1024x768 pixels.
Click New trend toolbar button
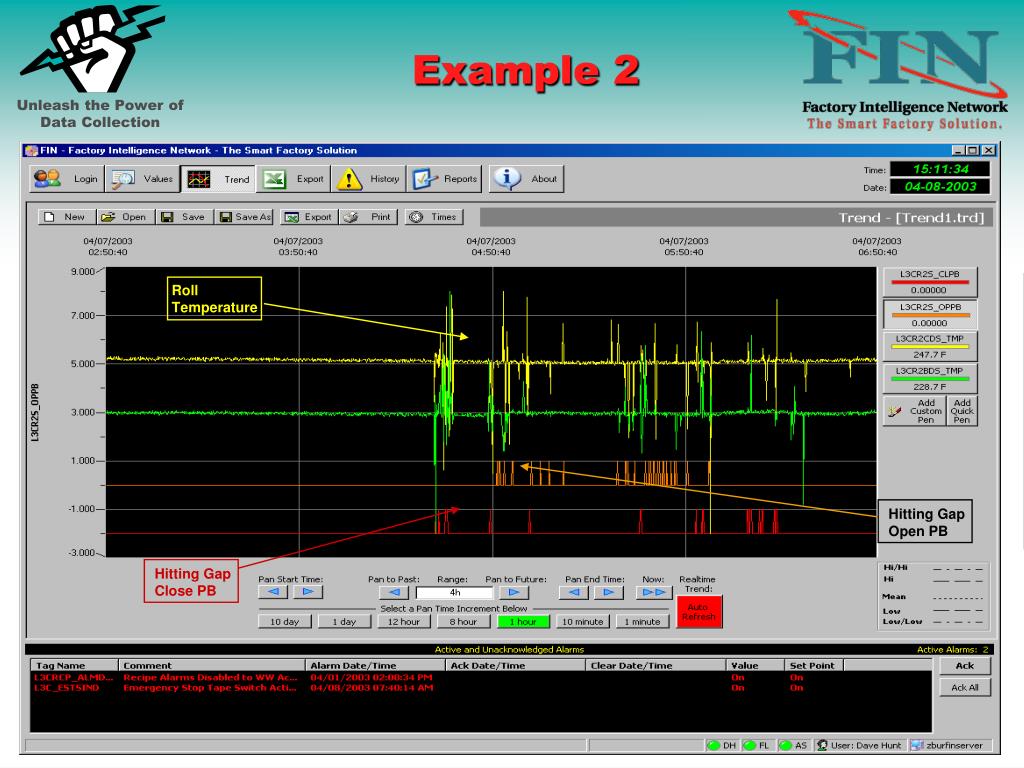[x=67, y=217]
